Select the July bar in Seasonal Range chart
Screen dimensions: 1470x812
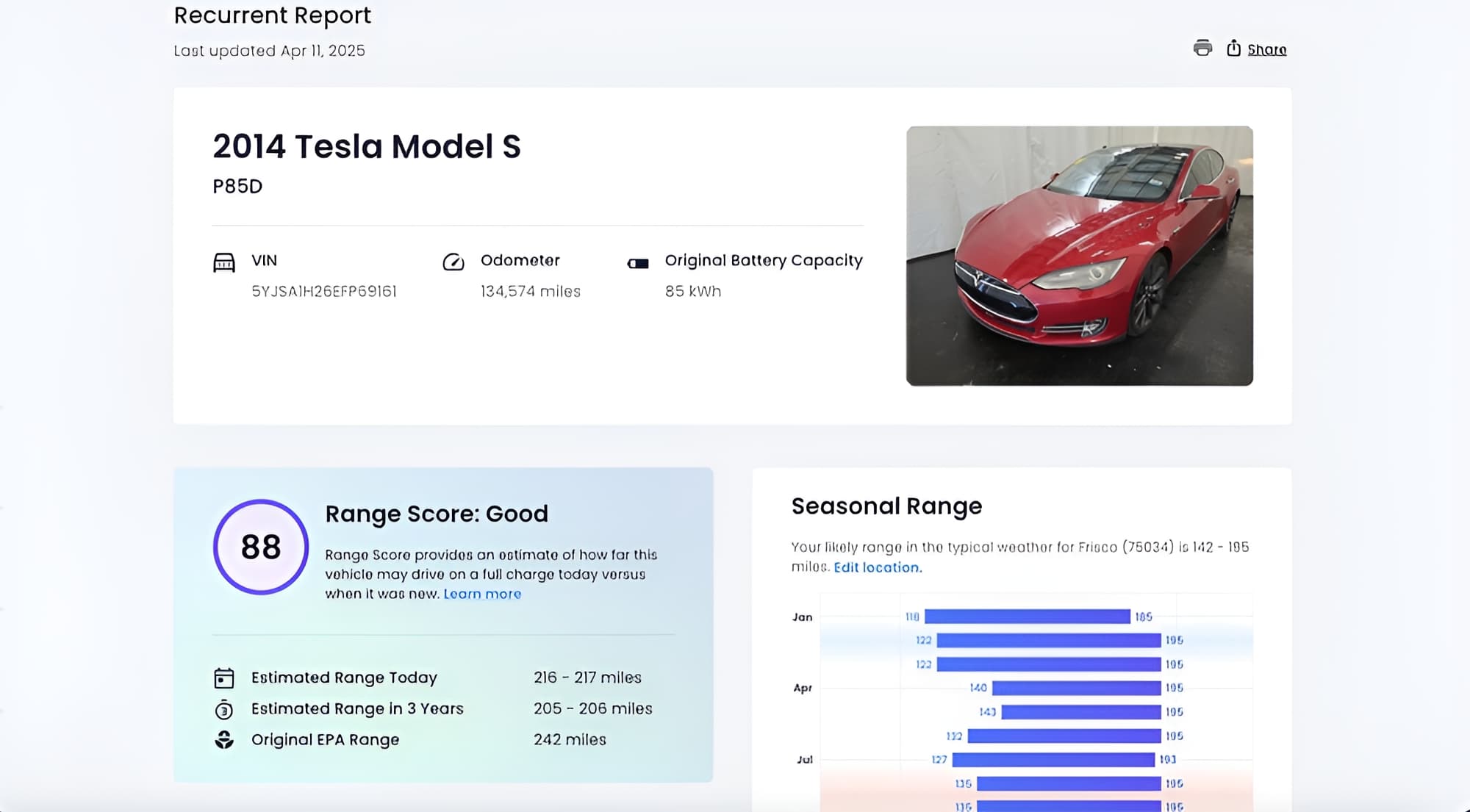pos(1053,759)
